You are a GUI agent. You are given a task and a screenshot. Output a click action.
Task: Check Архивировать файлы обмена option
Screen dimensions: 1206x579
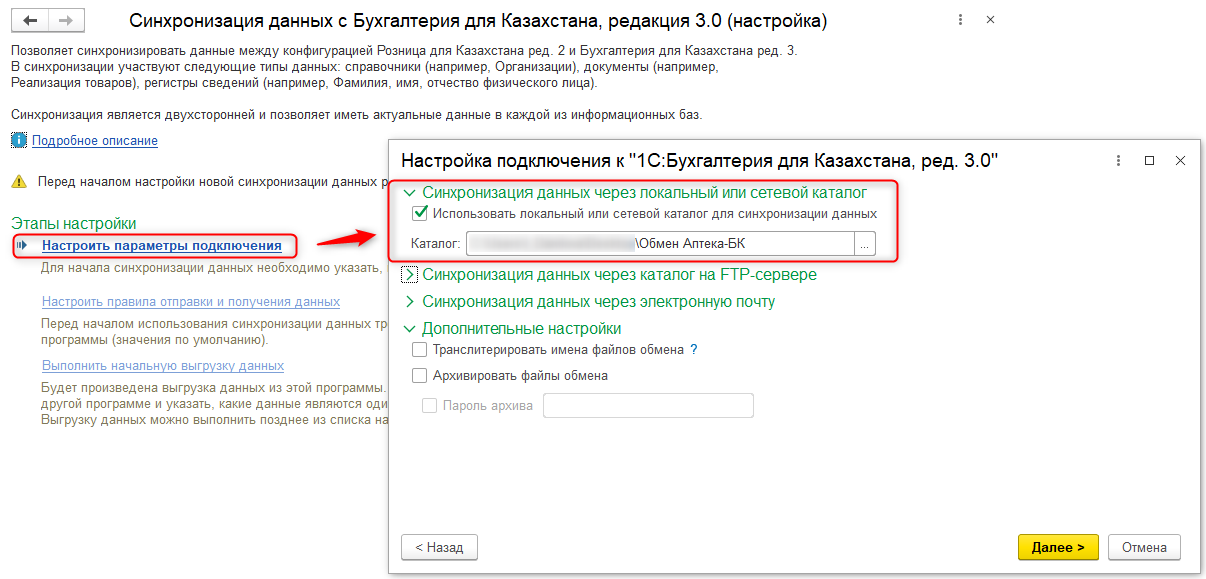tap(420, 376)
